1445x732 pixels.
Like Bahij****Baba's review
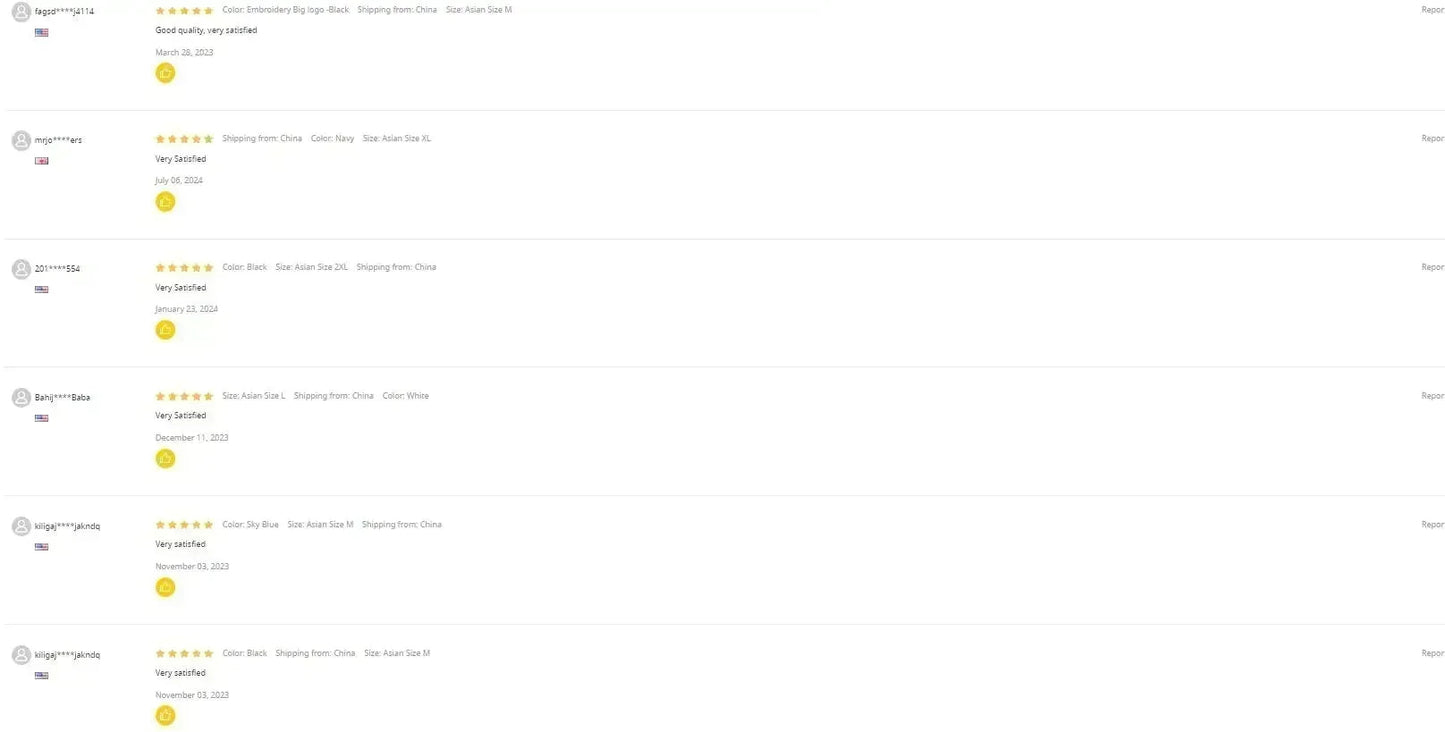click(165, 459)
